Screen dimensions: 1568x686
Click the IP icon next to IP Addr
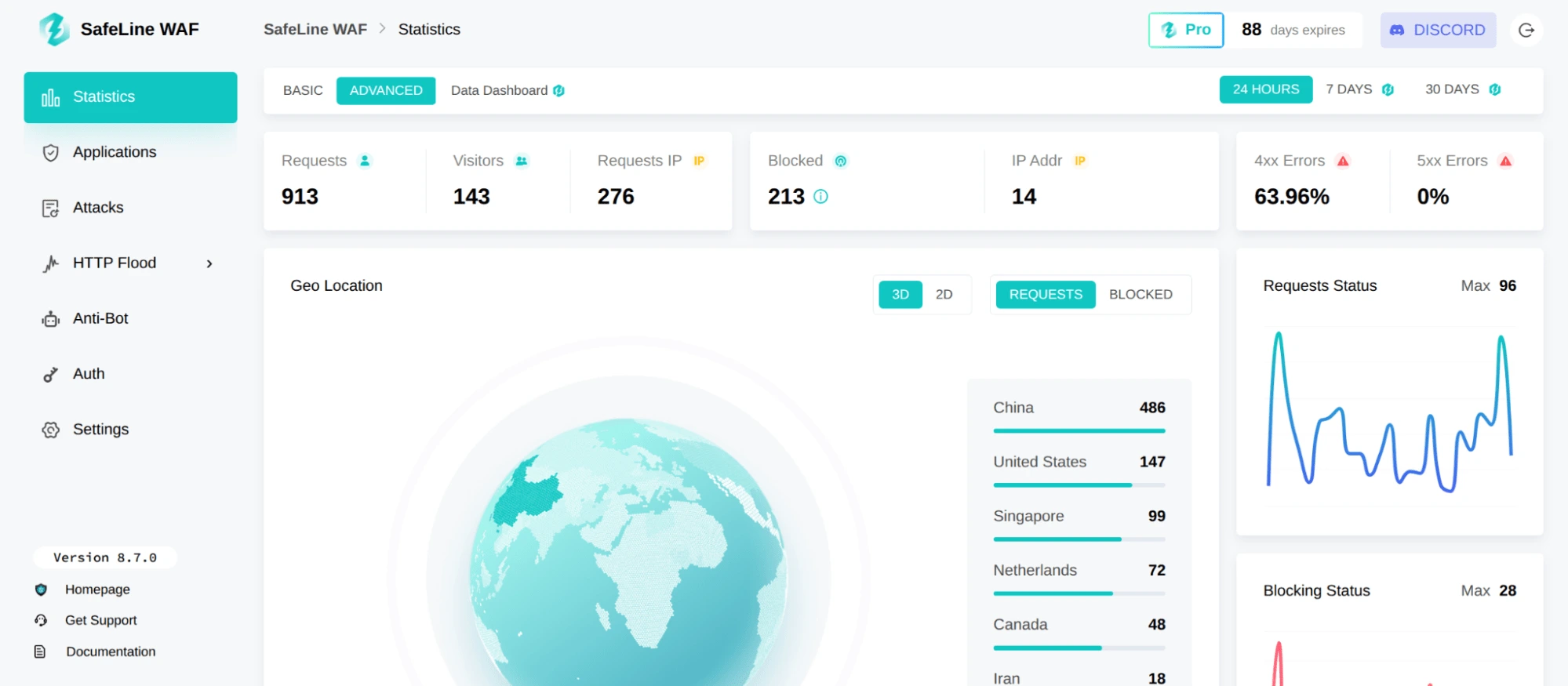click(x=1080, y=161)
